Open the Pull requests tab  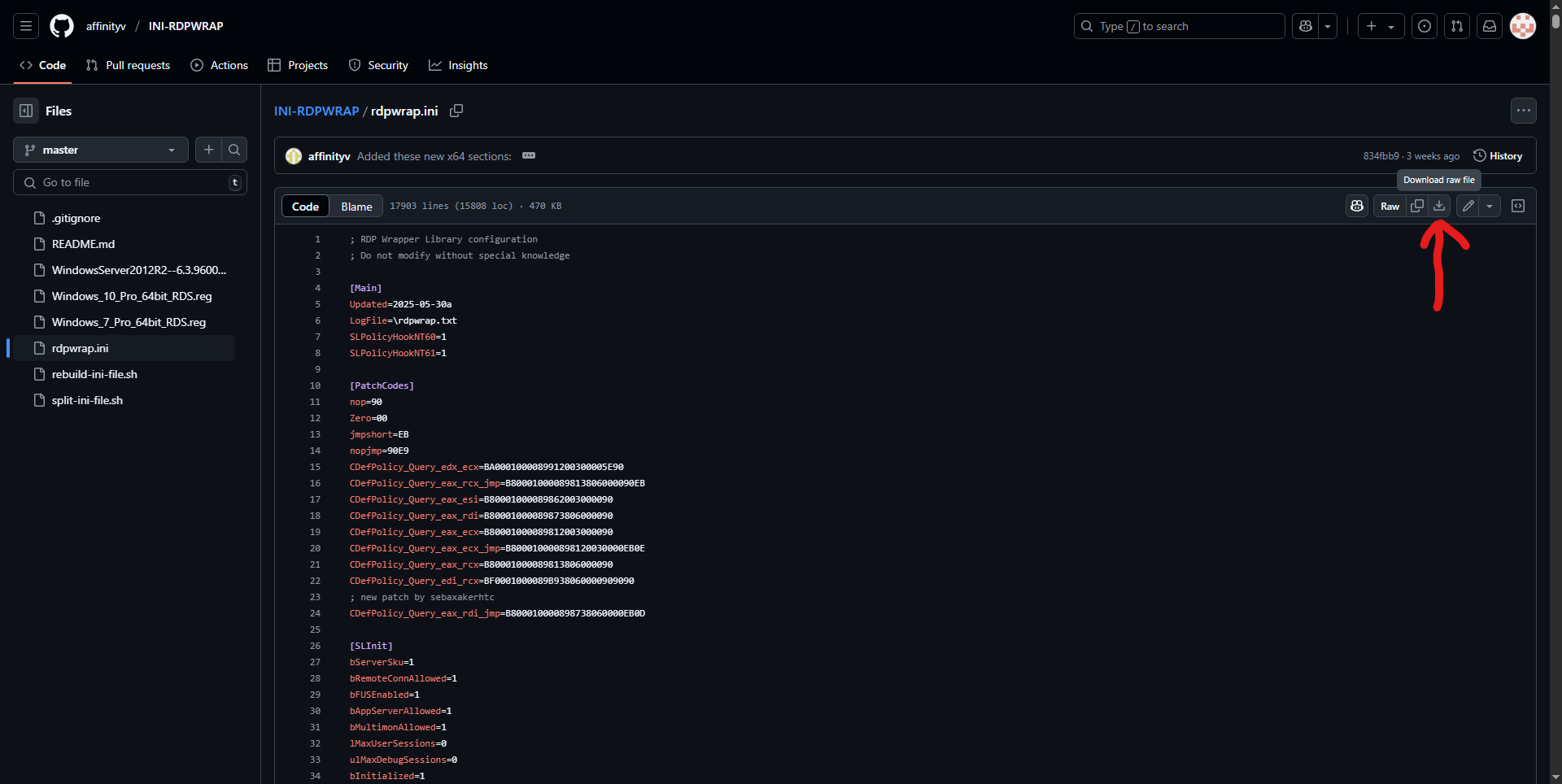[128, 65]
